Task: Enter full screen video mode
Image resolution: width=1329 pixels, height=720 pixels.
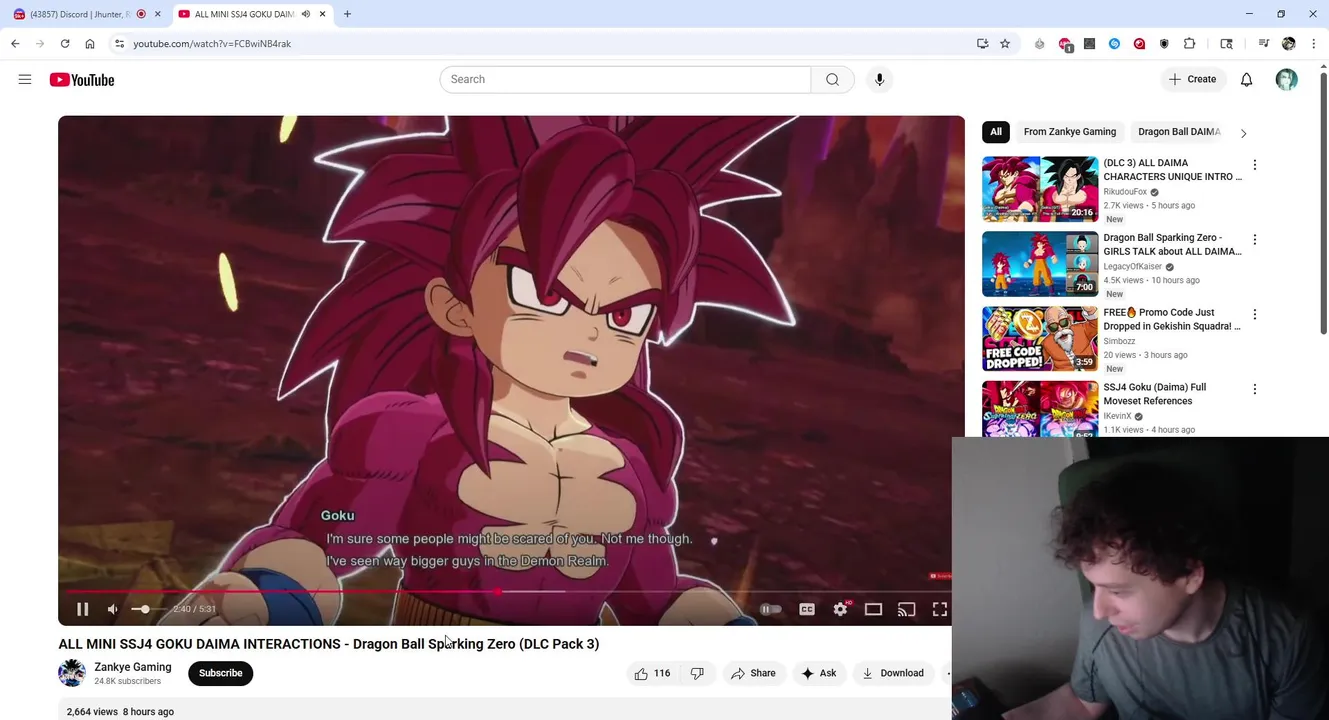Action: pos(940,609)
